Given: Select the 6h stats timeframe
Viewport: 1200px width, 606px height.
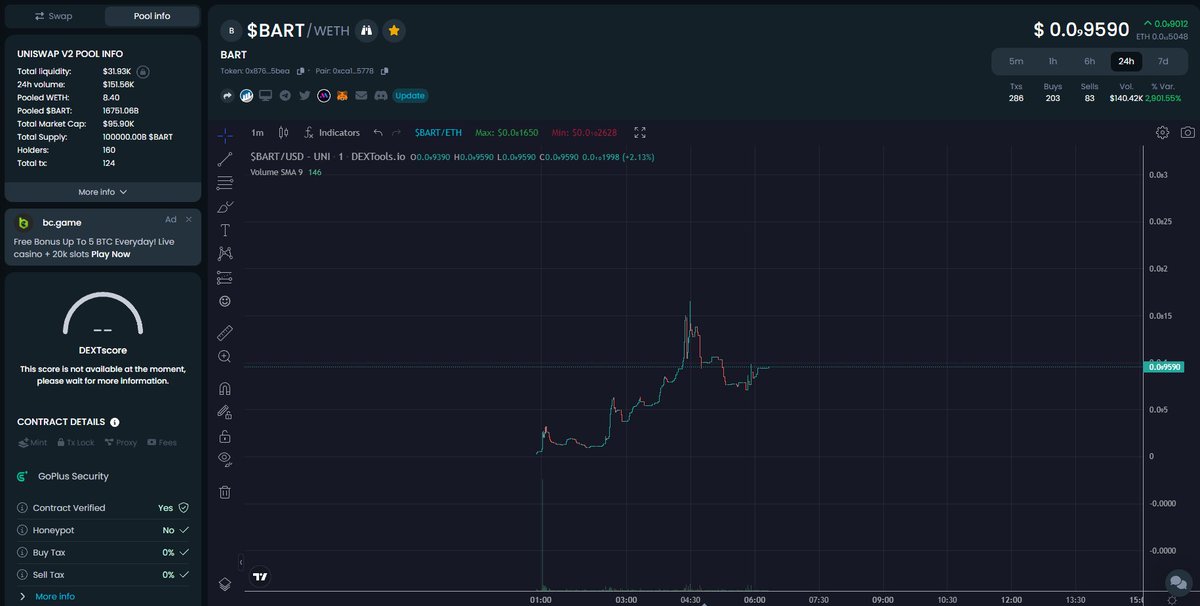Looking at the screenshot, I should [x=1089, y=61].
